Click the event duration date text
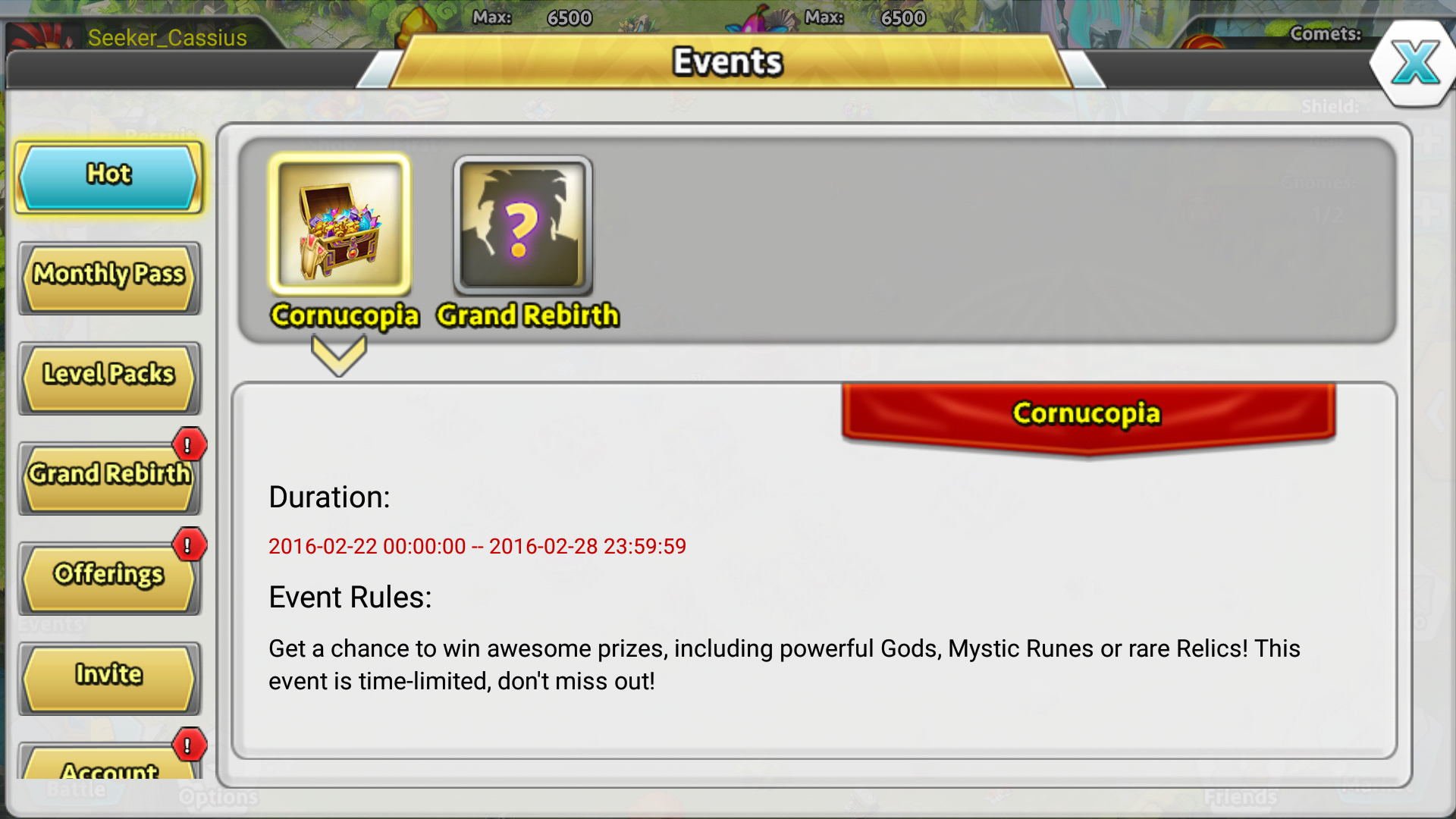The width and height of the screenshot is (1456, 819). [x=477, y=546]
